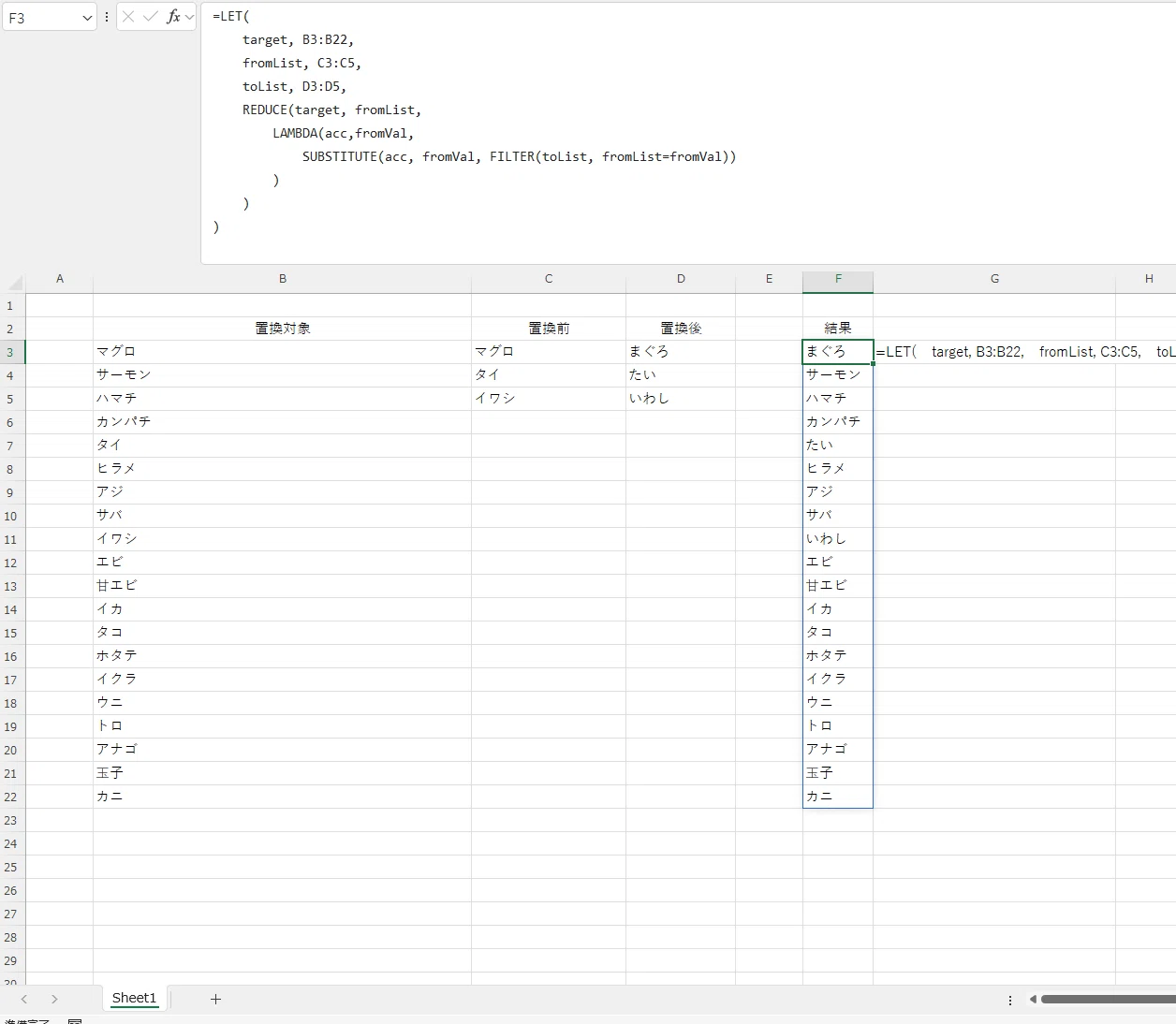1176x1024 pixels.
Task: Go to previous sheet arrow
Action: (24, 999)
